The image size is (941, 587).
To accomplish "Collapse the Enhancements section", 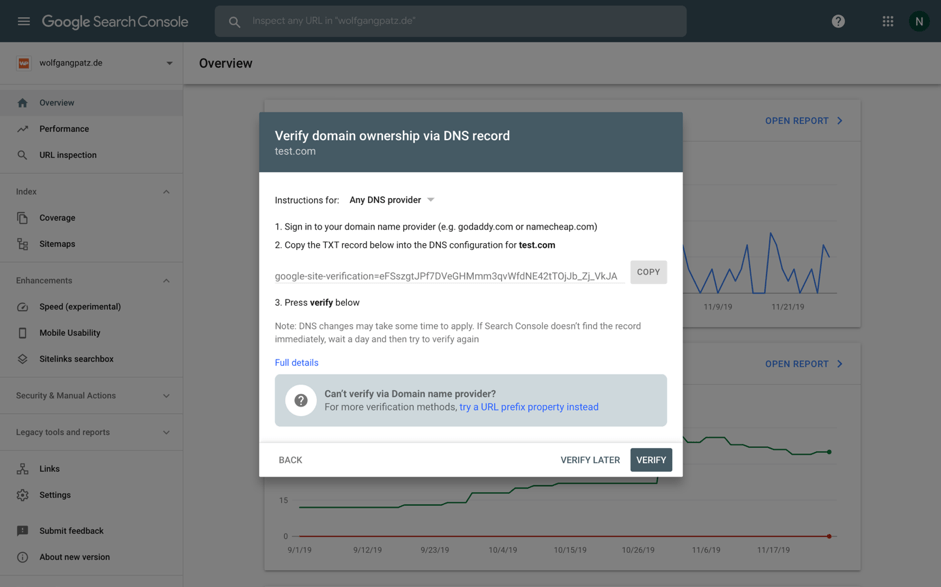I will [x=166, y=281].
